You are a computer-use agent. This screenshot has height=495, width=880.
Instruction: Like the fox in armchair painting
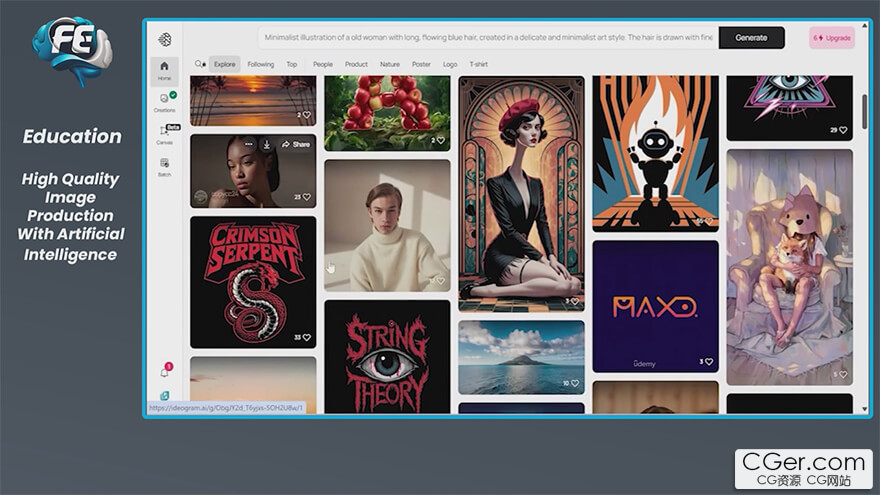pyautogui.click(x=843, y=374)
